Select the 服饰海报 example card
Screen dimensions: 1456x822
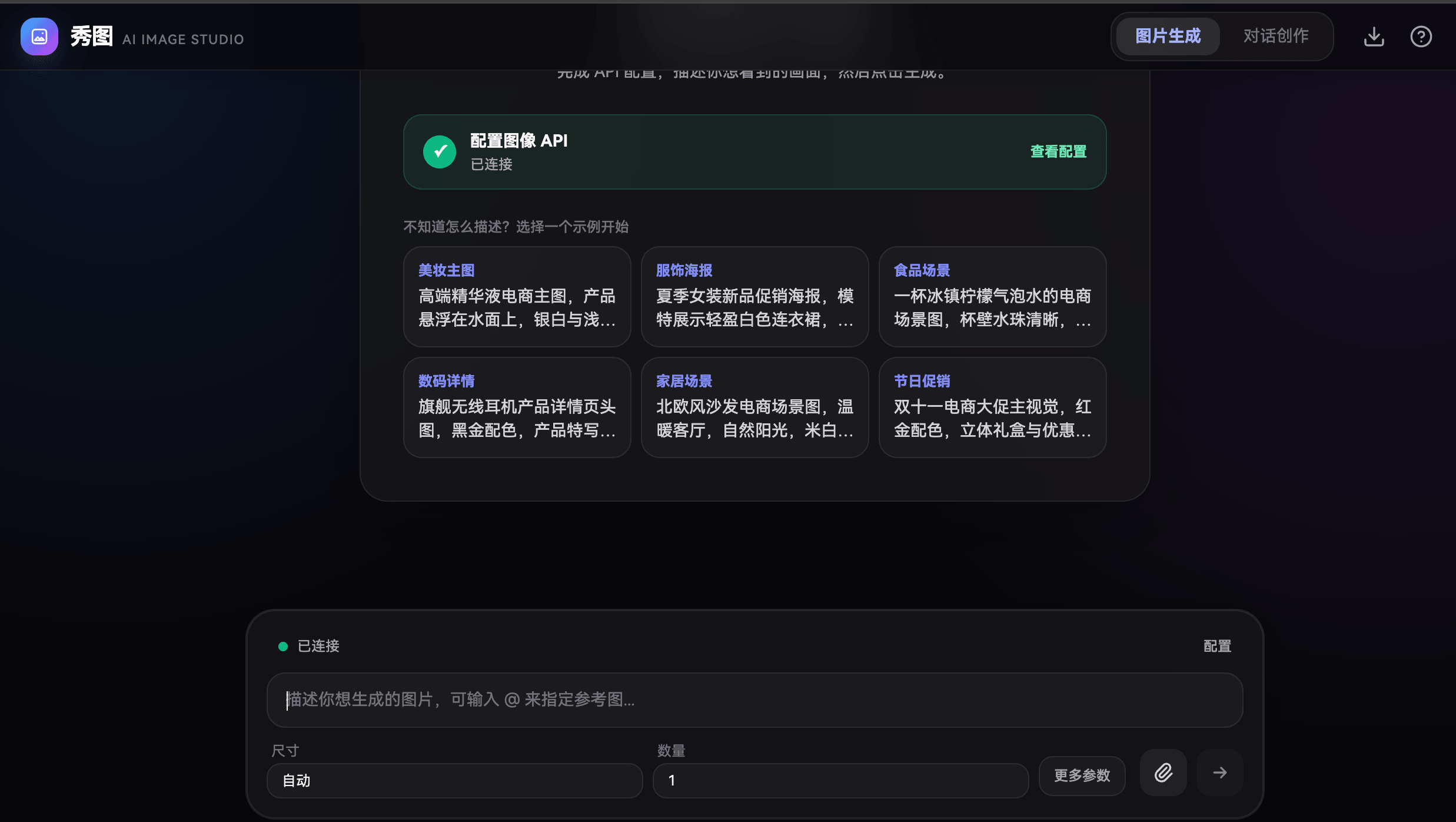(x=754, y=297)
